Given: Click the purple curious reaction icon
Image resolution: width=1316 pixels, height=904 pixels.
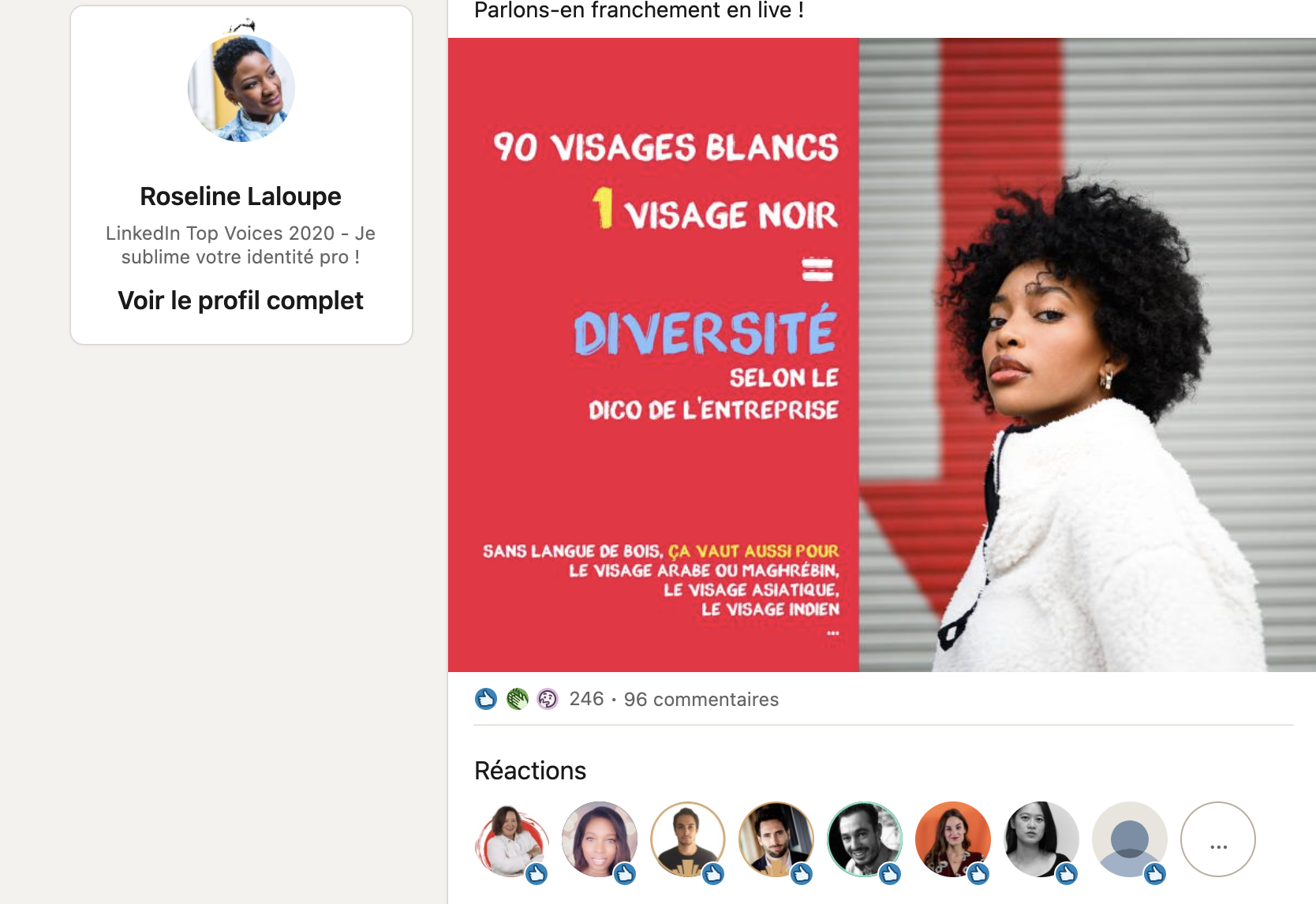Looking at the screenshot, I should coord(548,699).
